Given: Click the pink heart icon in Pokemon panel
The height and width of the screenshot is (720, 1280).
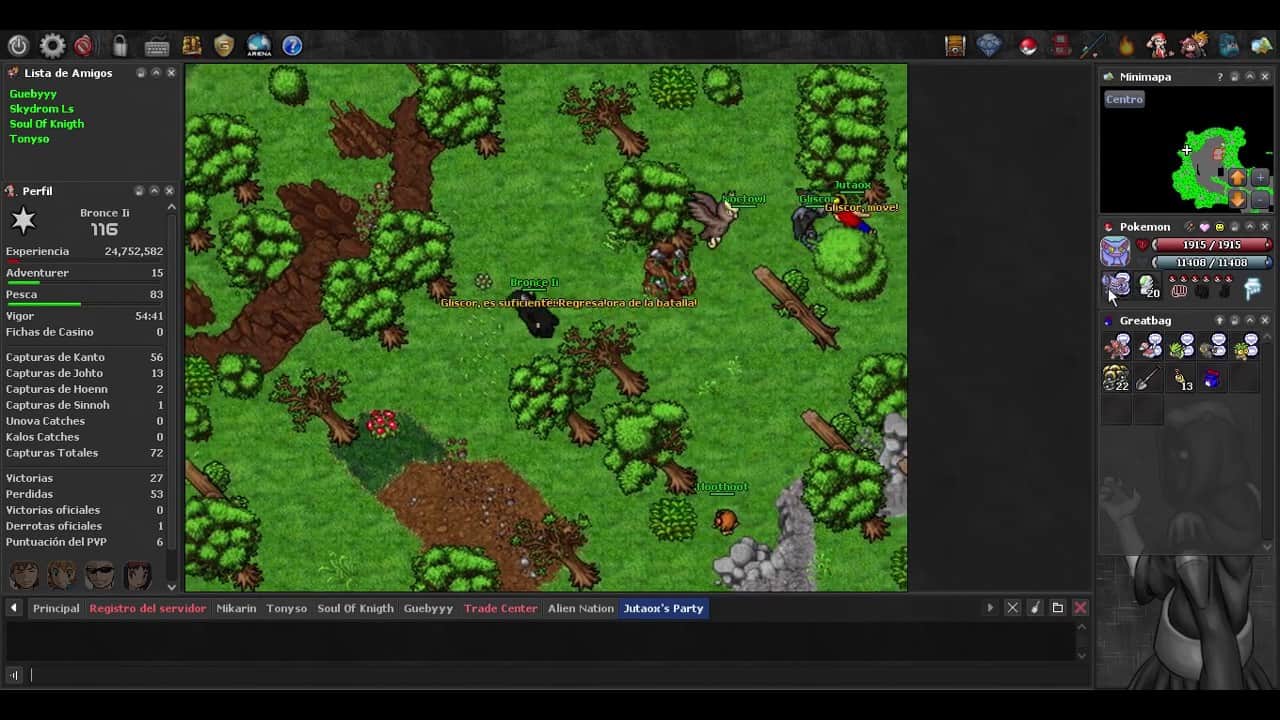Looking at the screenshot, I should point(1204,227).
